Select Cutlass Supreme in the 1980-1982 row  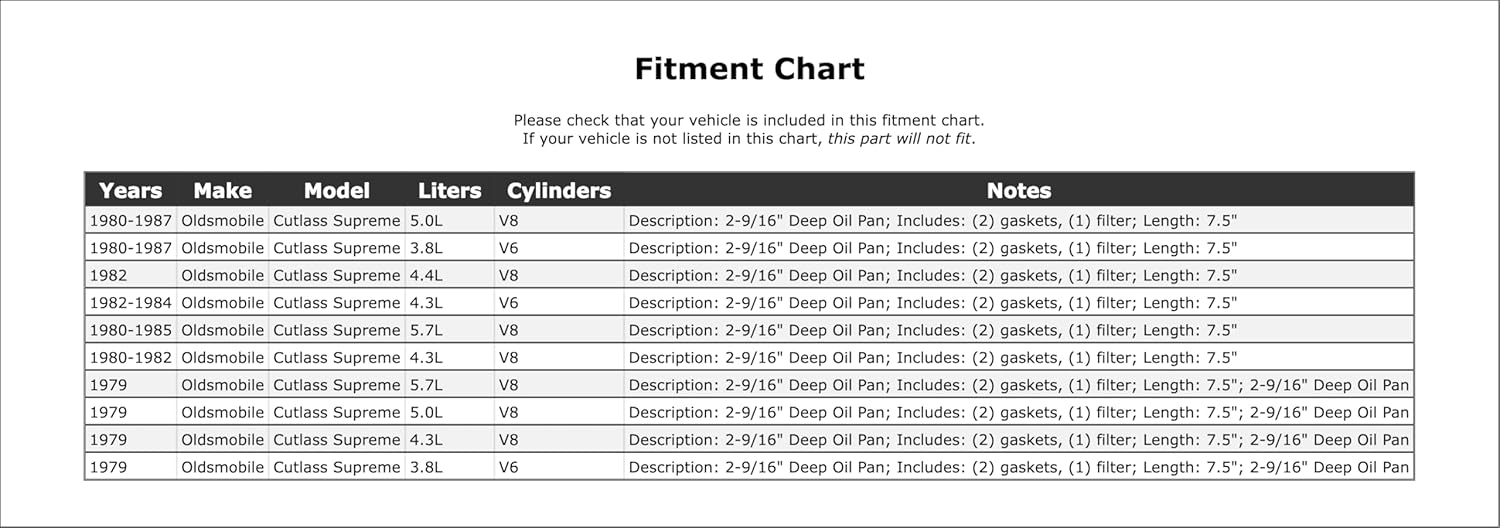[x=336, y=358]
